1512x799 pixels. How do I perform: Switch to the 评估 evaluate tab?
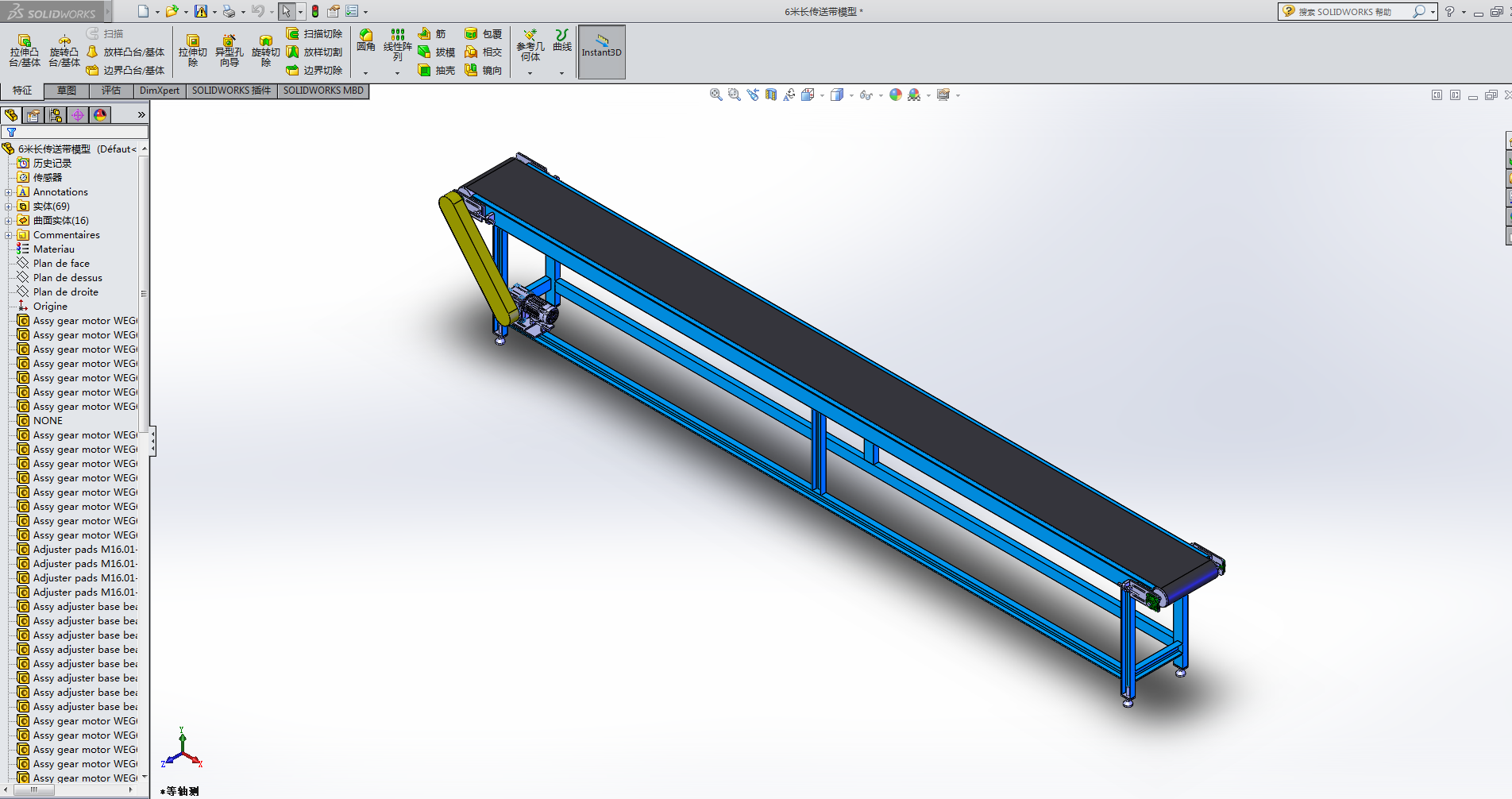tap(111, 91)
